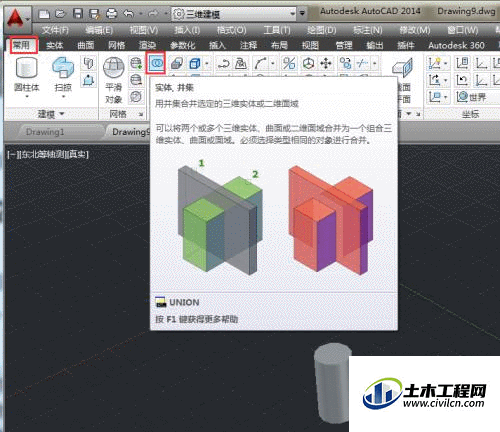
Task: Open the 绘图(D) menu
Action: (322, 30)
